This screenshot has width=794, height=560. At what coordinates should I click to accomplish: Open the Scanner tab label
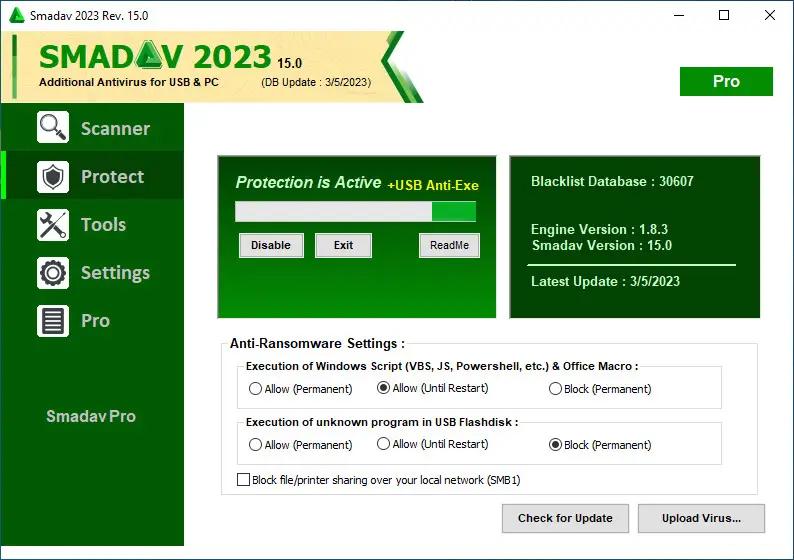[x=115, y=129]
